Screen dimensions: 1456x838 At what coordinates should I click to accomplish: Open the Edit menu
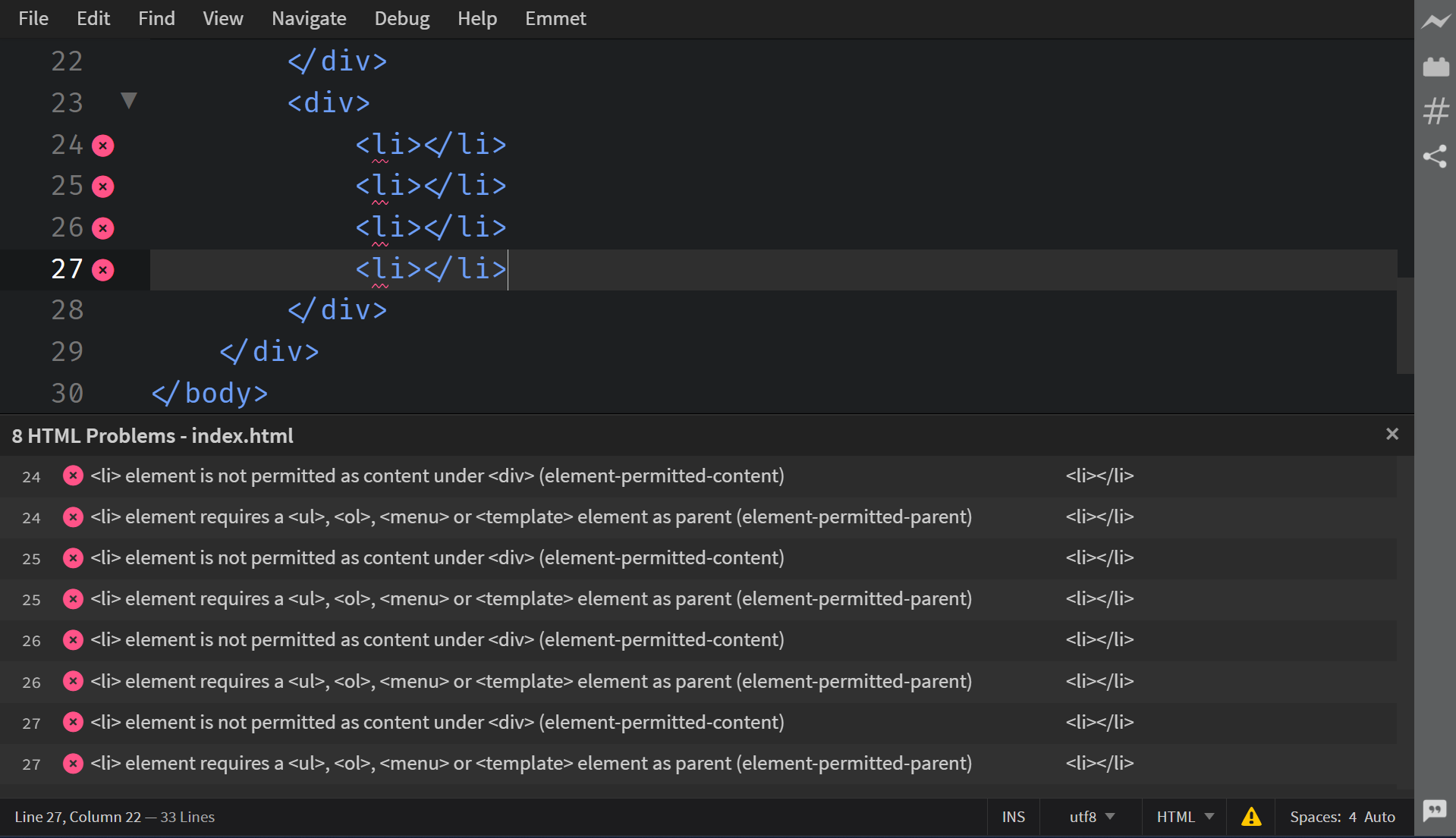point(93,19)
